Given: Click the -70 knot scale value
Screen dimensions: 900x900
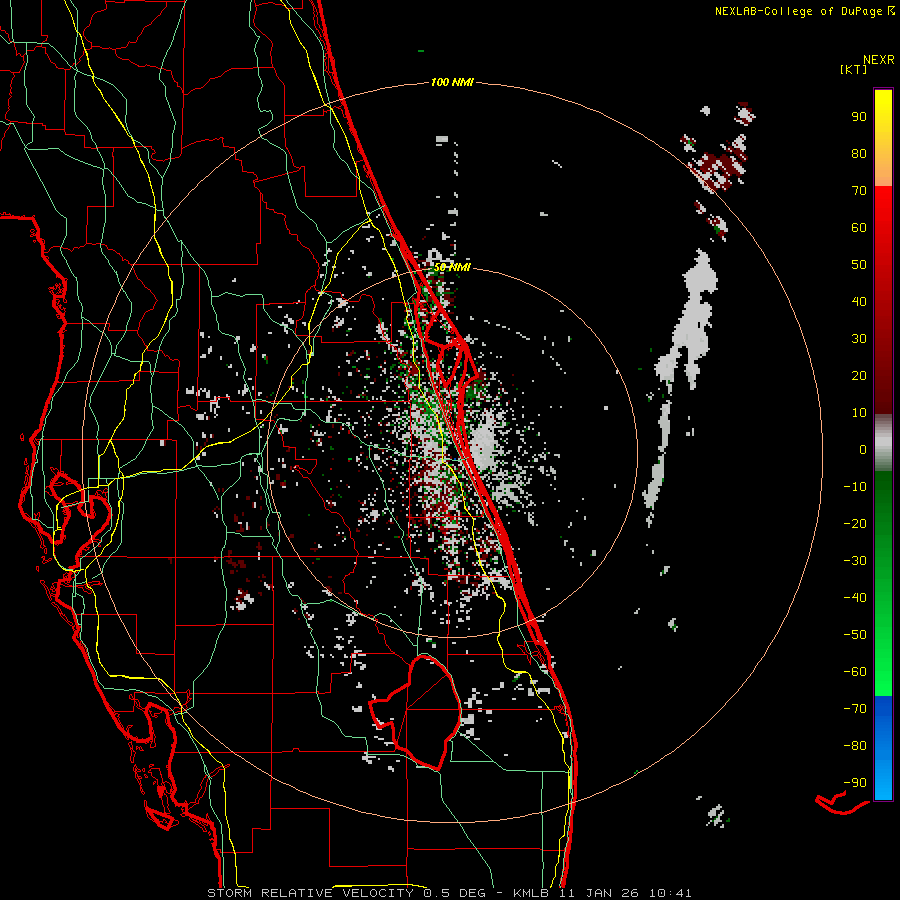Looking at the screenshot, I should pos(855,709).
